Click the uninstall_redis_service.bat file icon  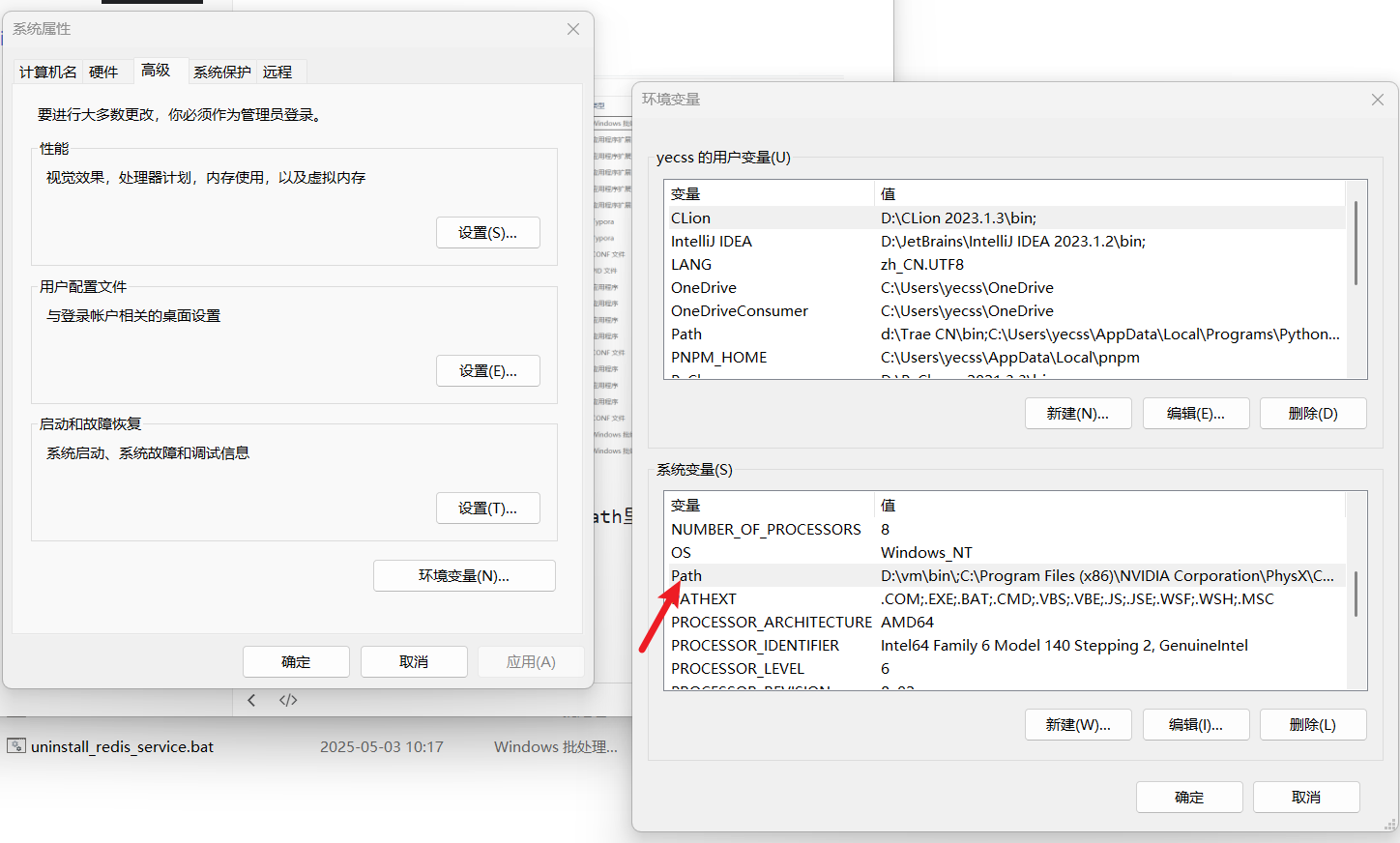click(16, 746)
